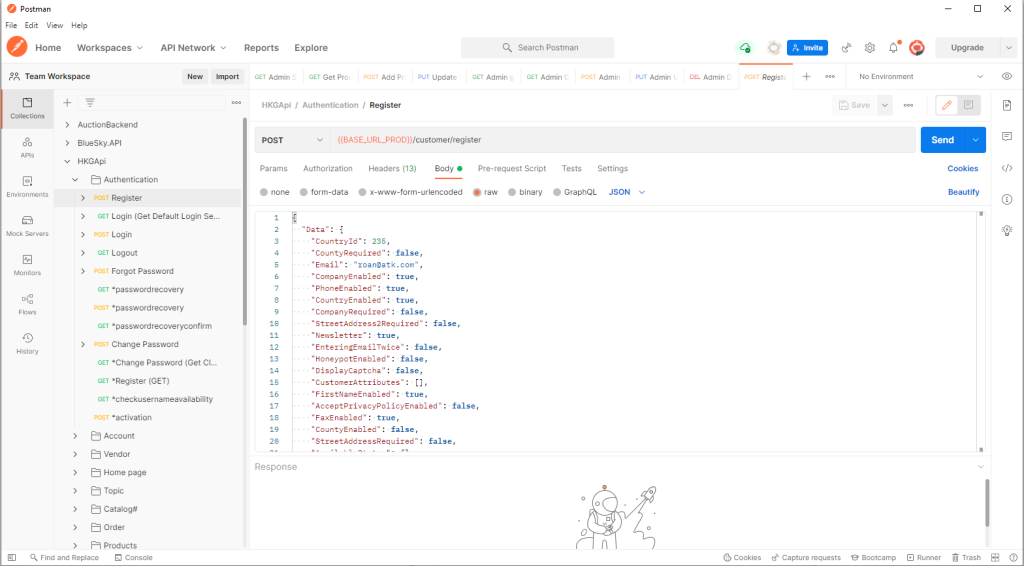Switch to edit mode pencil icon
Viewport: 1024px width, 566px height.
point(947,105)
